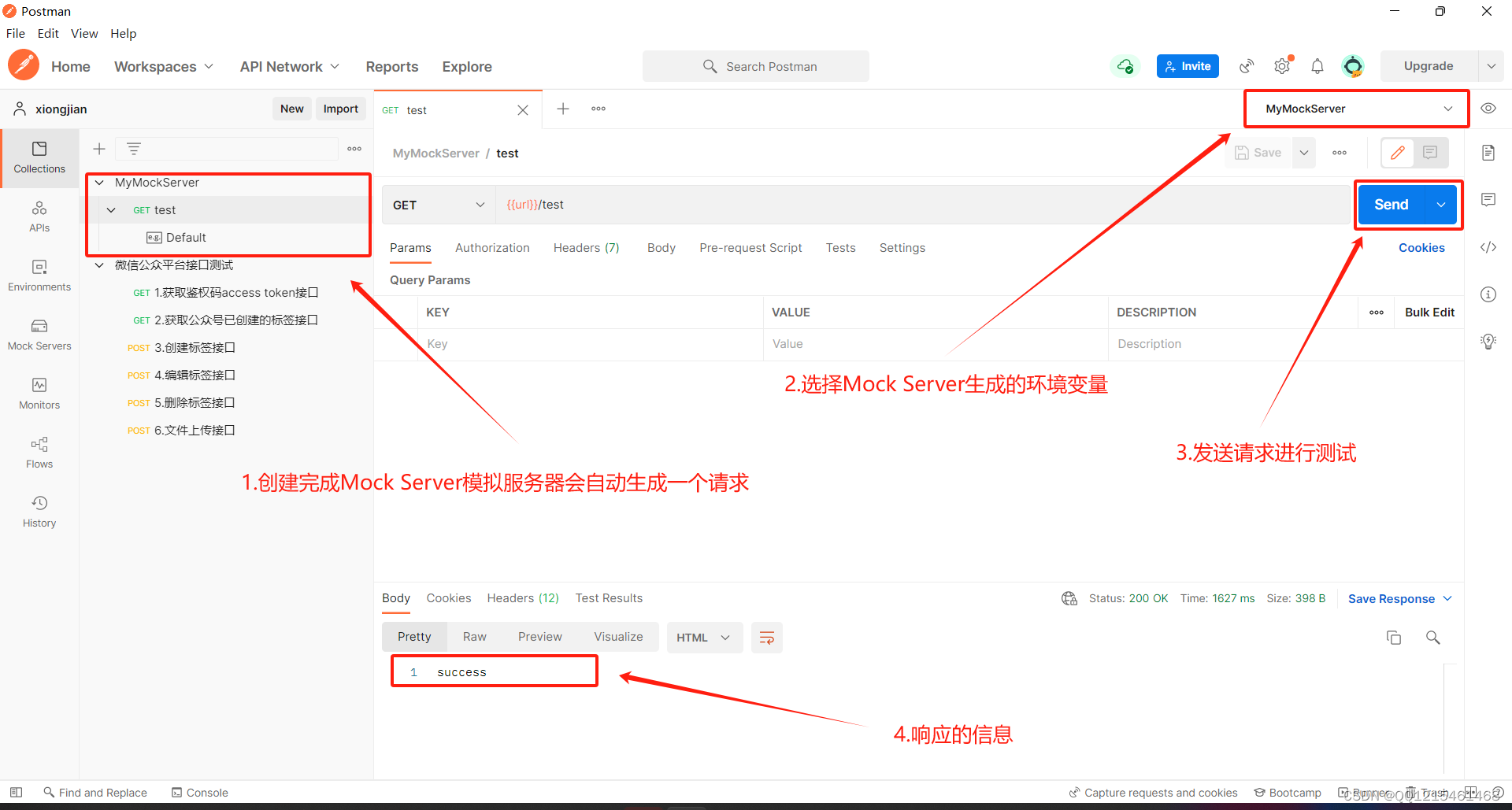Switch to the Authorization tab

492,247
